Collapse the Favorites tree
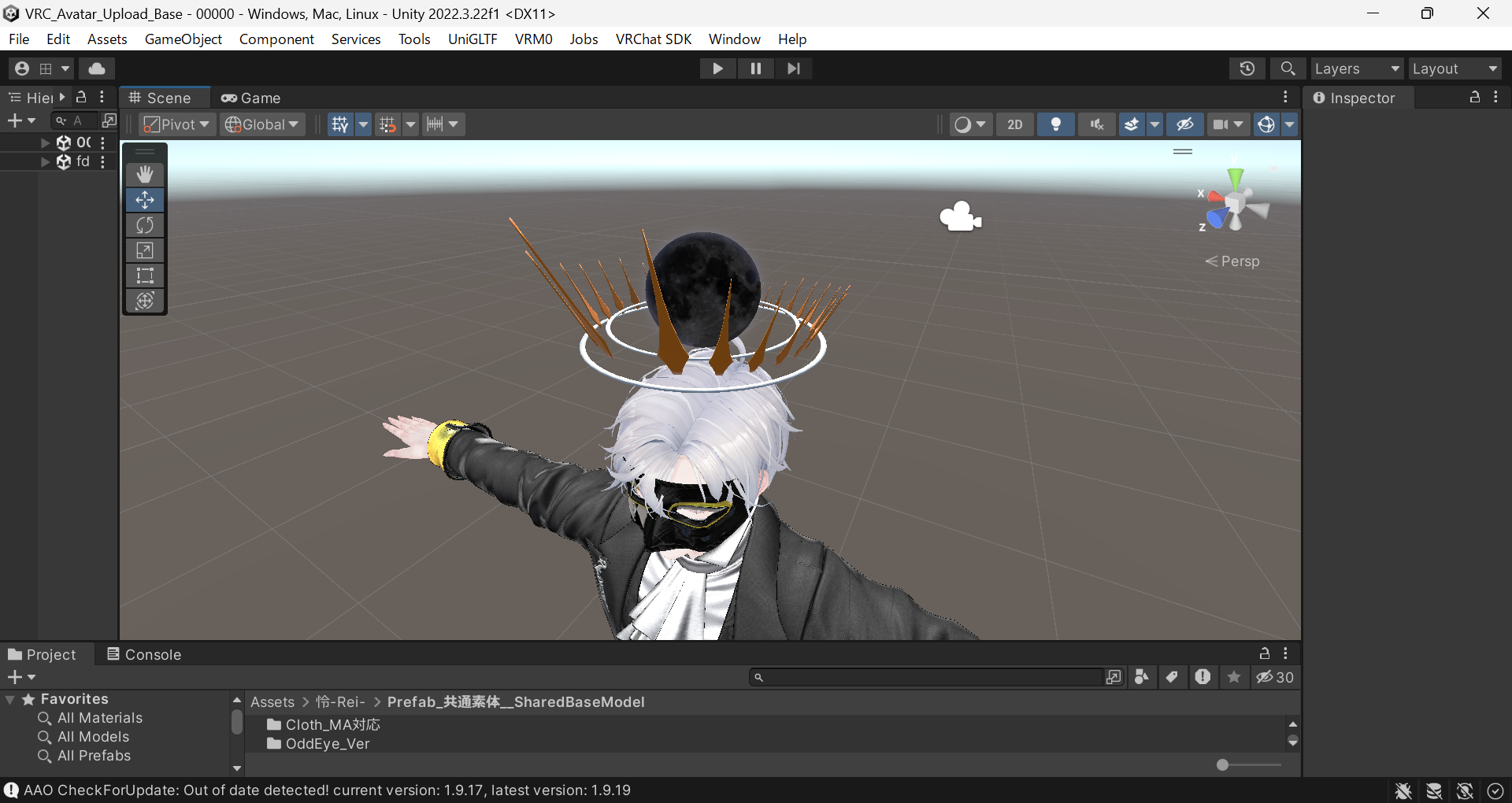Screen dimensions: 1512x803 (x=10, y=699)
